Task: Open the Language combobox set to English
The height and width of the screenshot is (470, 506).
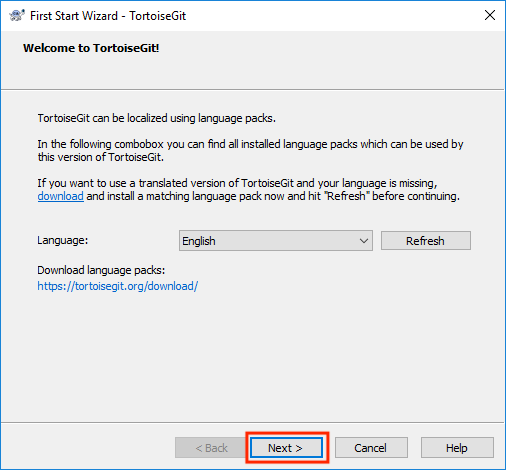Action: tap(276, 240)
